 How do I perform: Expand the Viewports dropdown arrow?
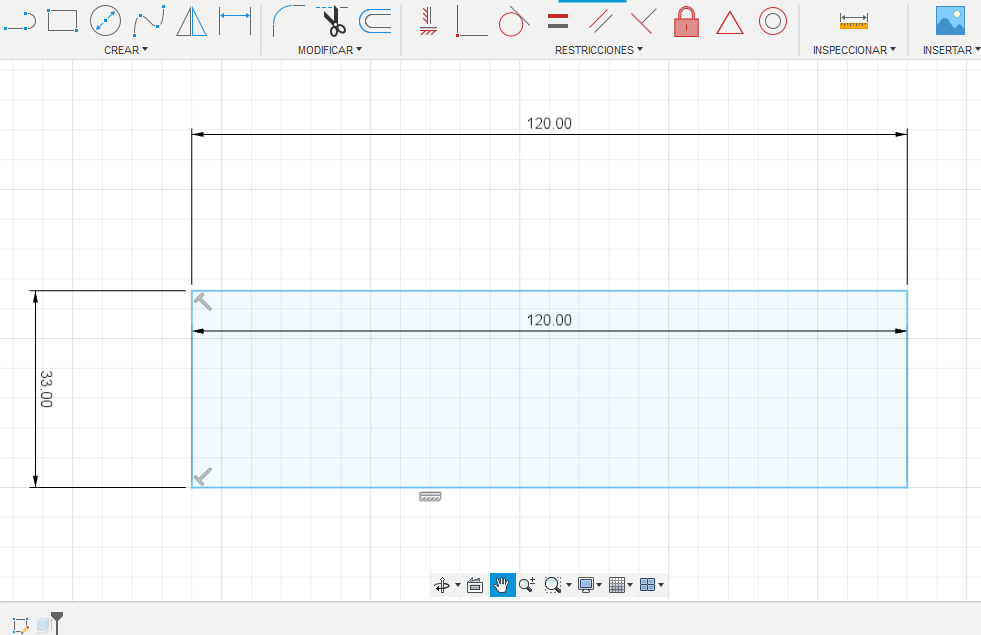point(661,585)
